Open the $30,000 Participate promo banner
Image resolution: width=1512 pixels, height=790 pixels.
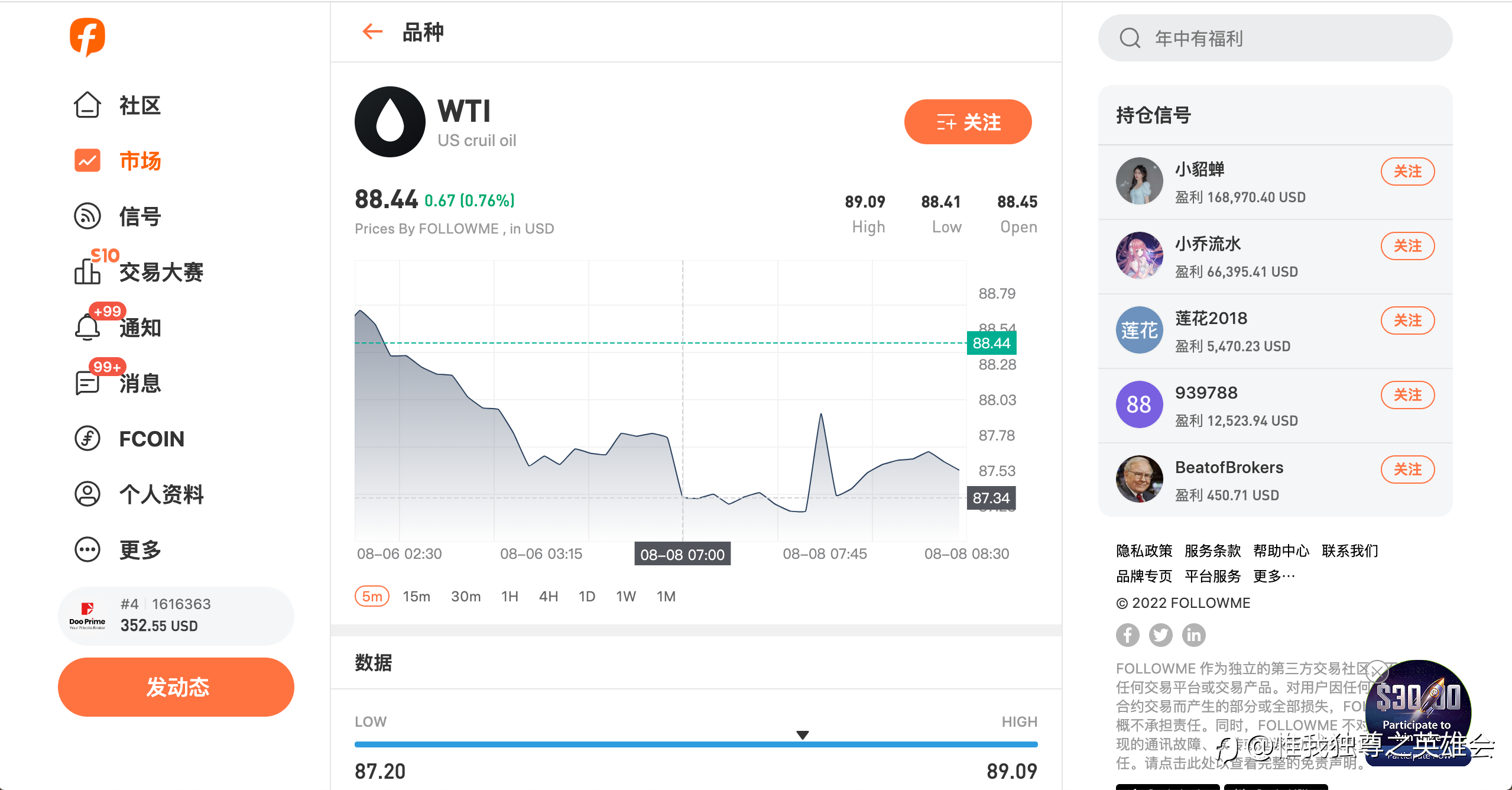pos(1418,713)
